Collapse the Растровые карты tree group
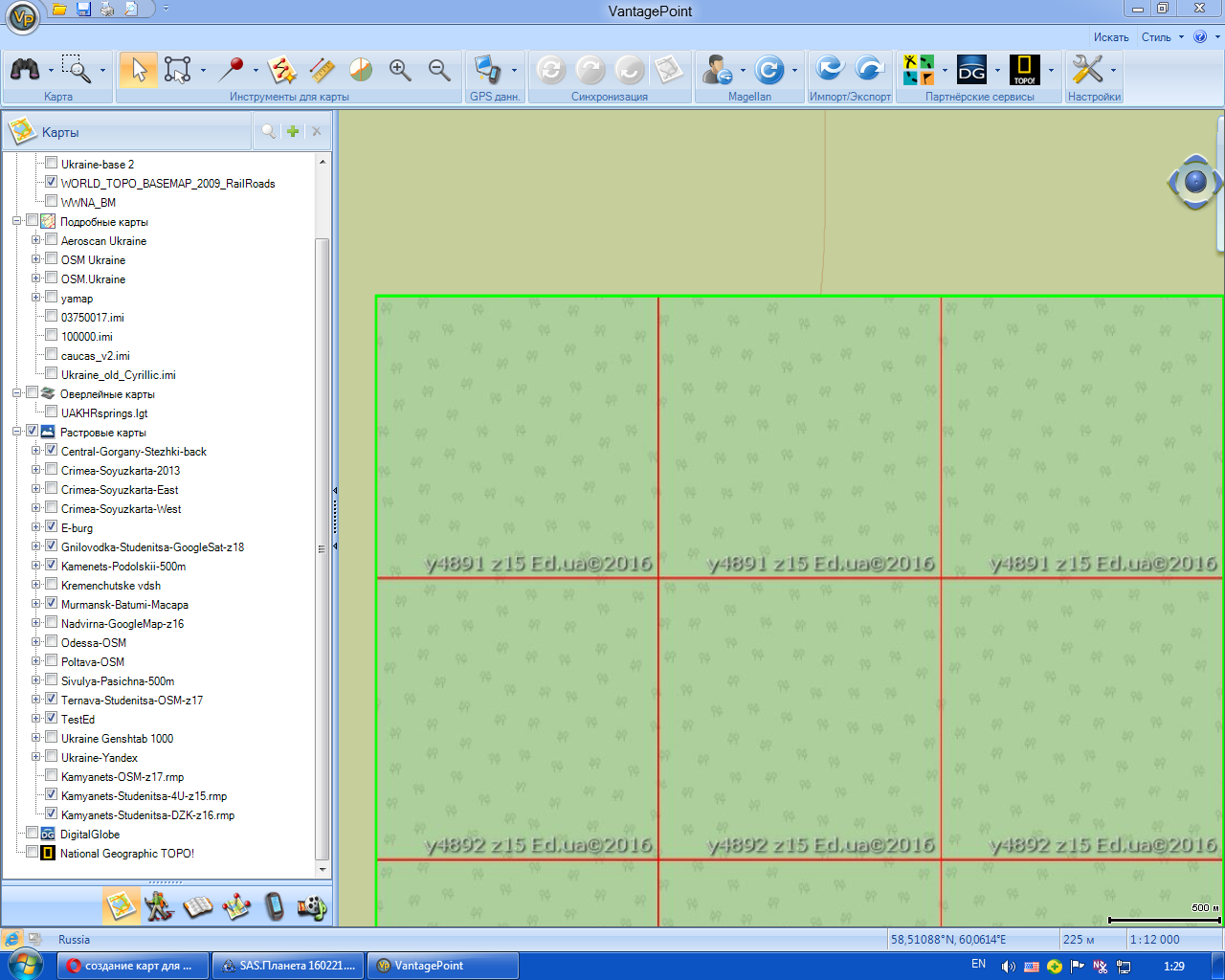This screenshot has height=980, width=1225. (17, 432)
